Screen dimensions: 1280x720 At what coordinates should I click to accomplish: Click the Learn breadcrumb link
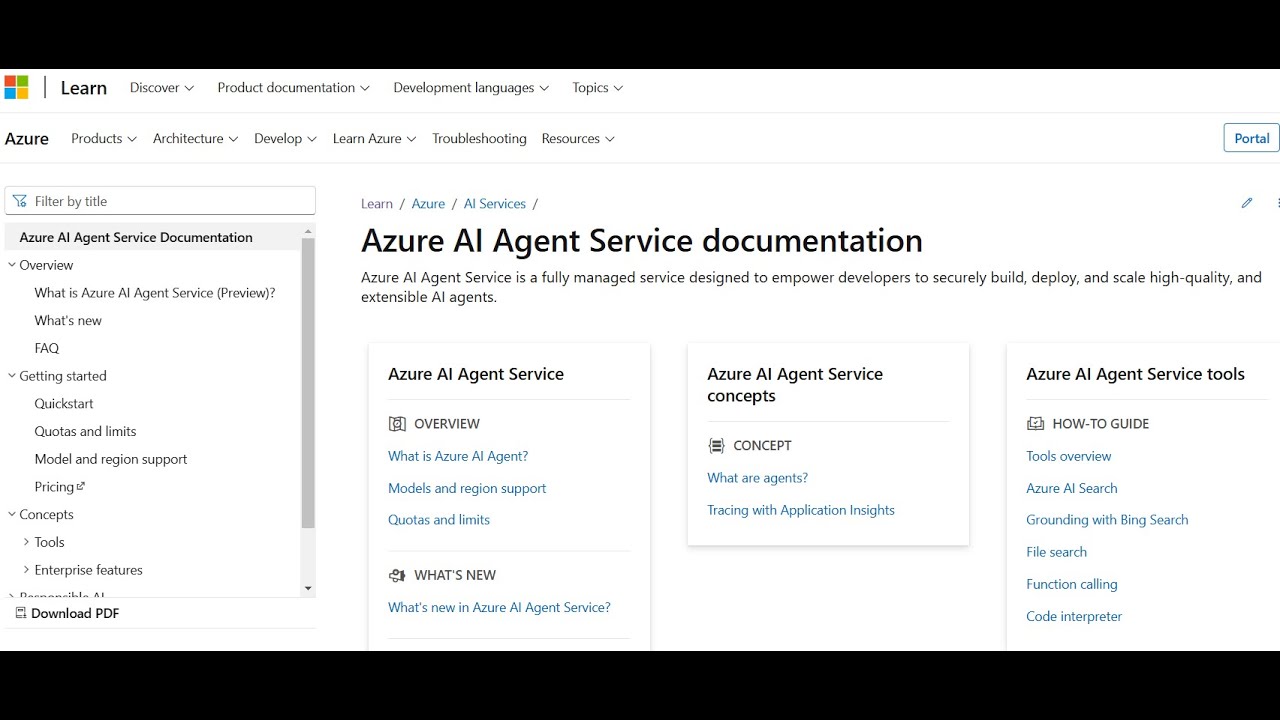[x=377, y=203]
